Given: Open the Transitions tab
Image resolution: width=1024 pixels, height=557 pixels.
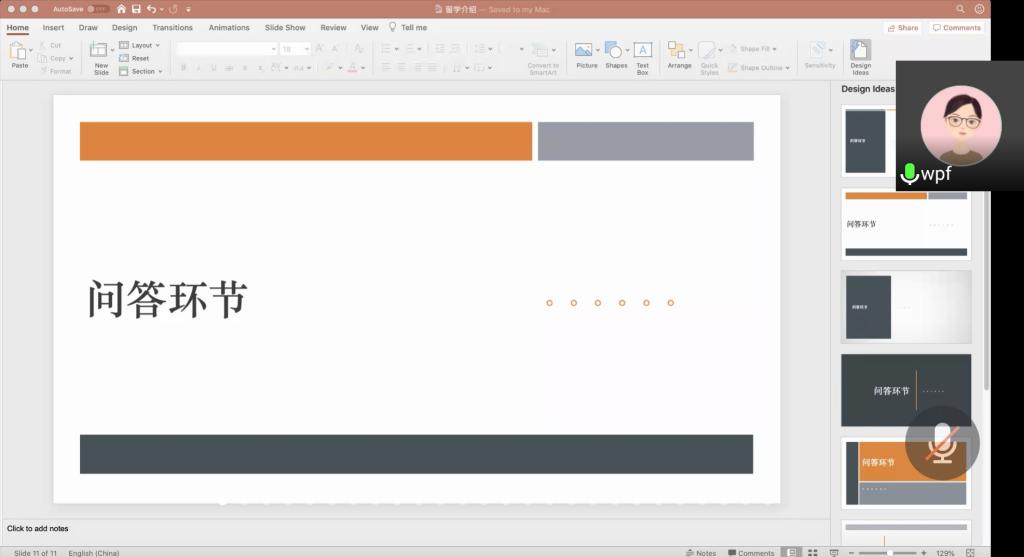Looking at the screenshot, I should 172,28.
